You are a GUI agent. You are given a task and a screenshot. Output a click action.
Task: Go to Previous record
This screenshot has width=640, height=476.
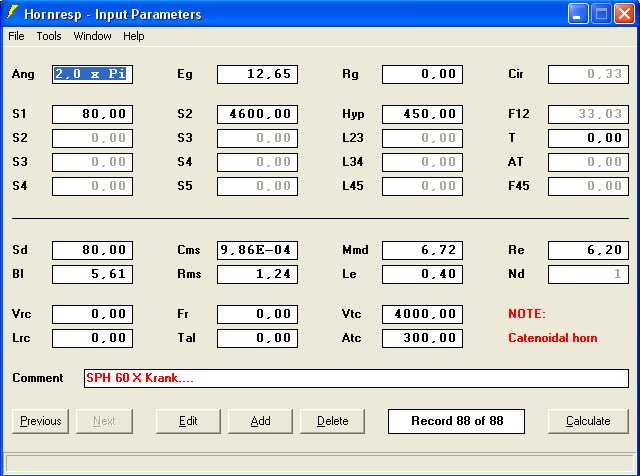(41, 421)
